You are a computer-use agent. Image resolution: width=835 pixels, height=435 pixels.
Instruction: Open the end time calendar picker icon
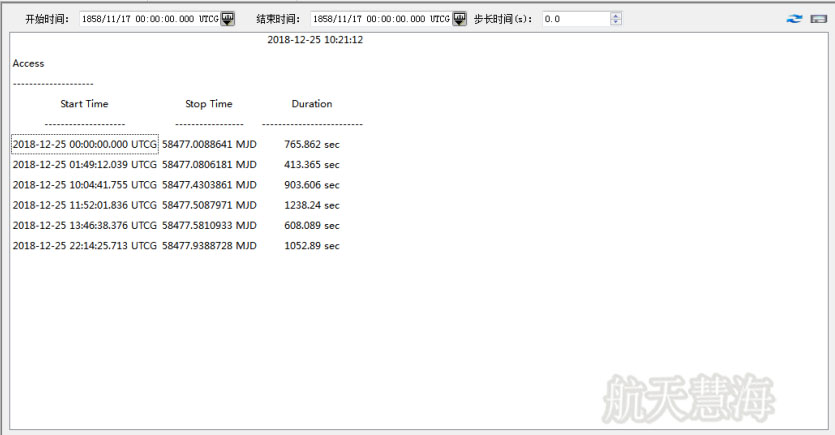[459, 19]
